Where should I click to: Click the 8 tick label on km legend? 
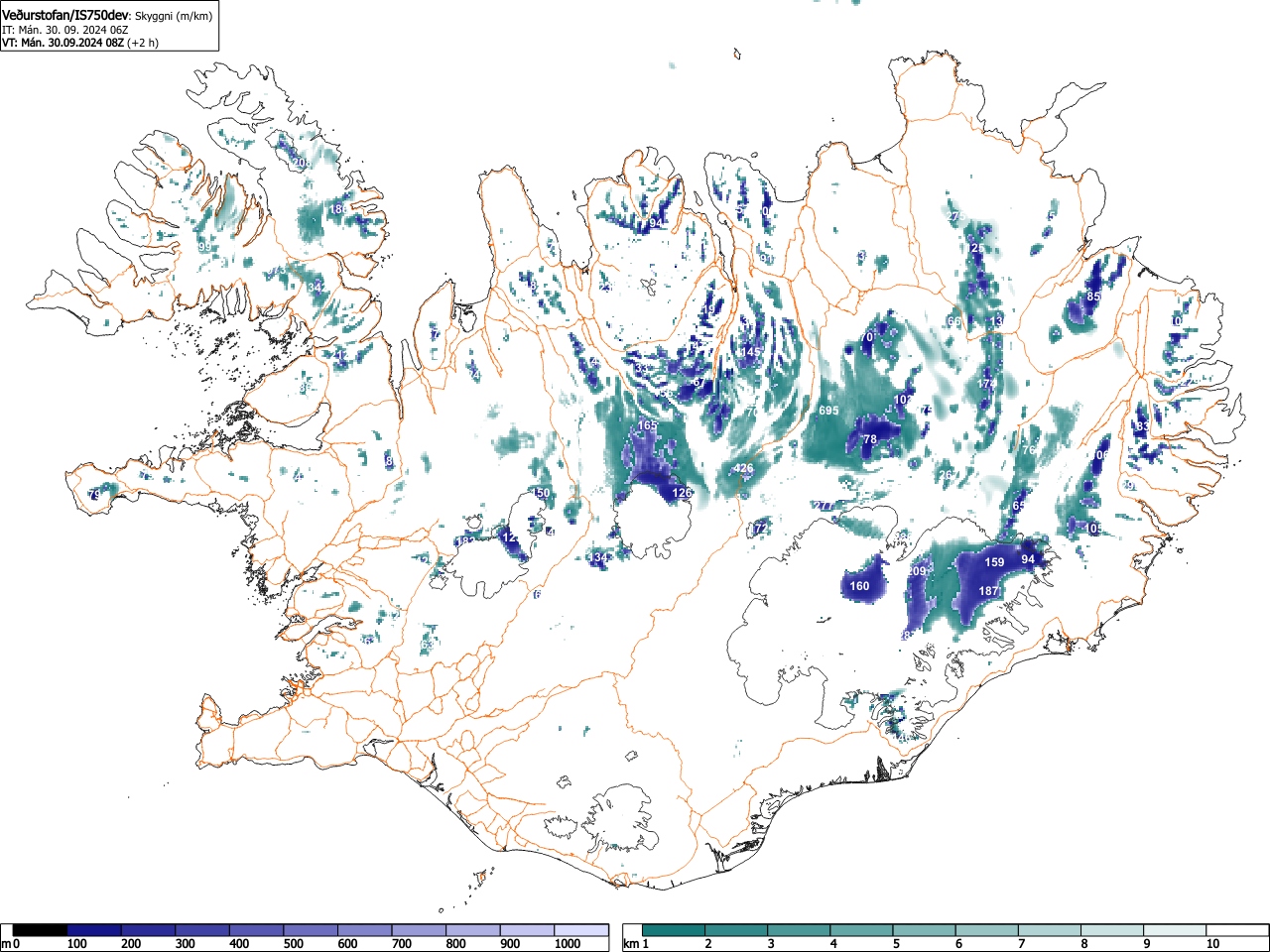click(x=1082, y=944)
